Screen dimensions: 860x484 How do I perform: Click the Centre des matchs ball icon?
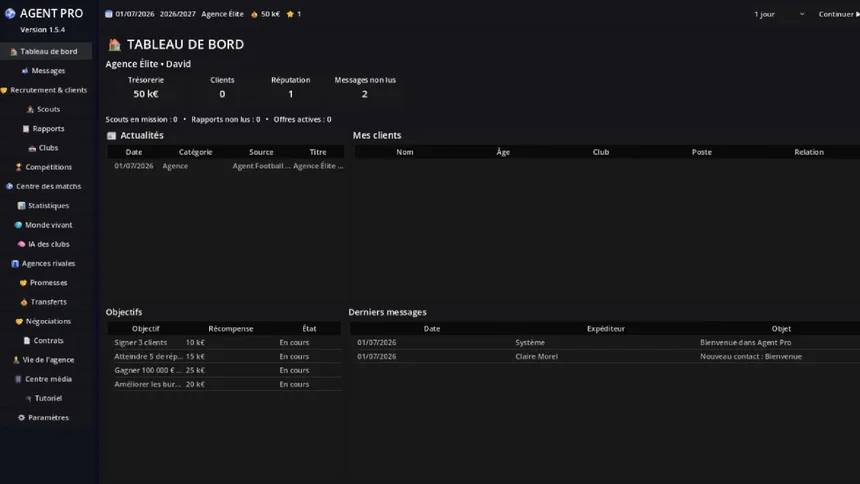pyautogui.click(x=9, y=186)
